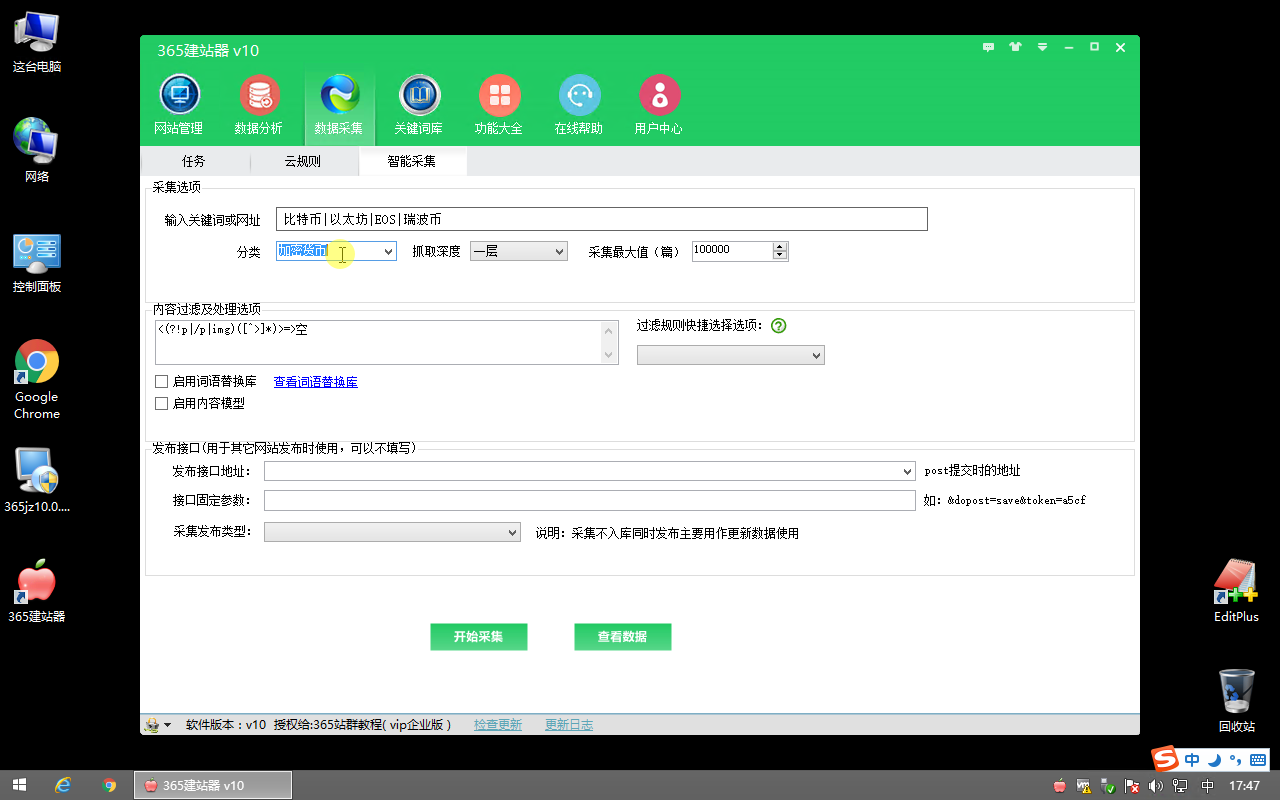Decrease 采集最大值 with down arrow
This screenshot has width=1280, height=800.
780,256
